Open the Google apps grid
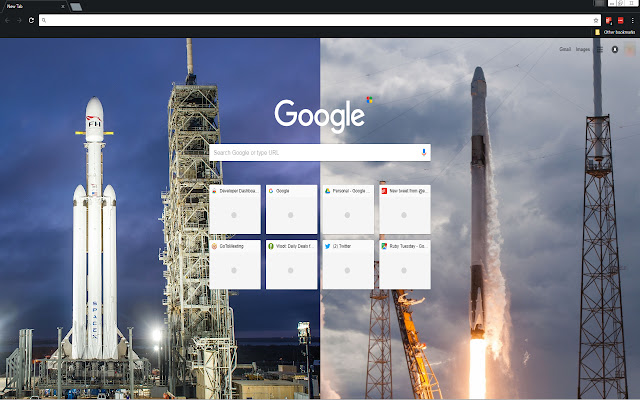 pos(600,49)
